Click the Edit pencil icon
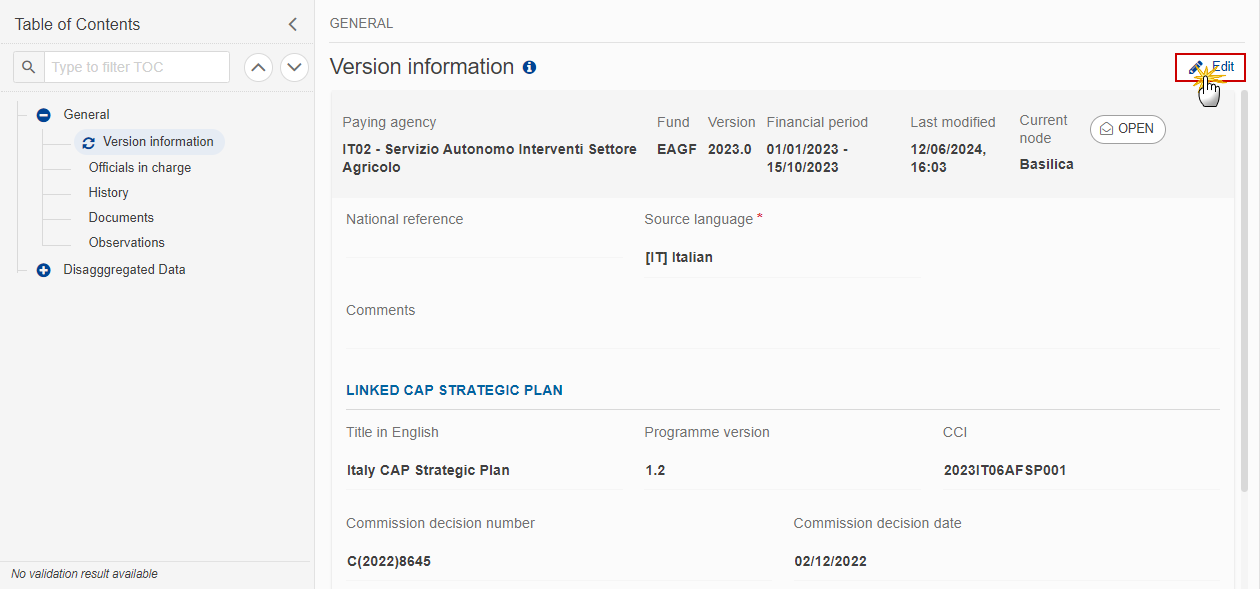 (1196, 67)
